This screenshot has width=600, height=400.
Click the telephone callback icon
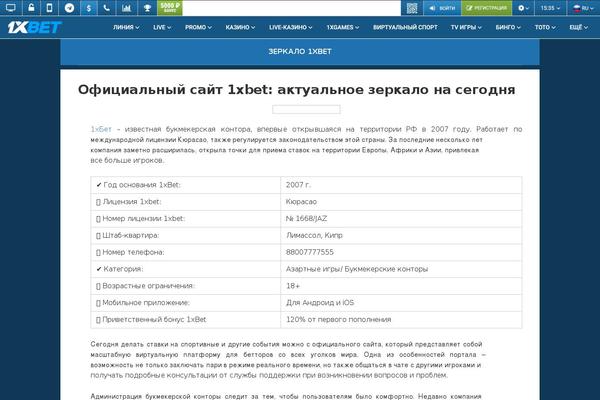(x=106, y=8)
